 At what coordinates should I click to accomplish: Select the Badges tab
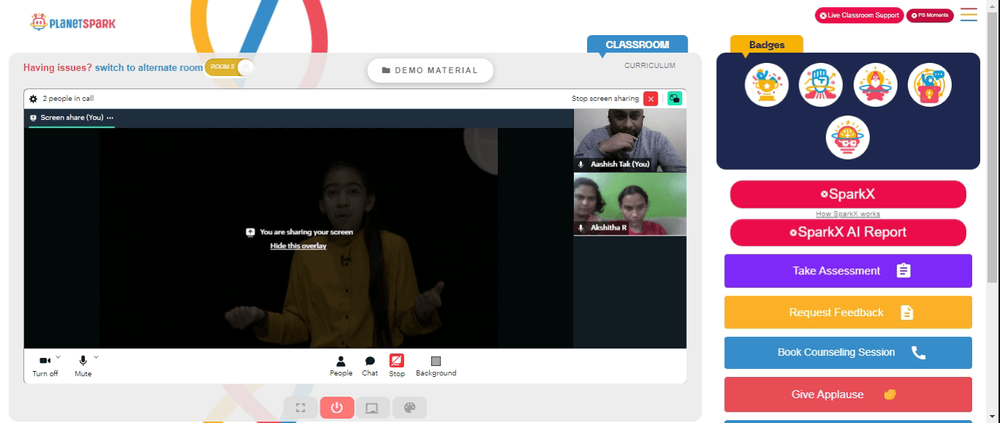(767, 45)
